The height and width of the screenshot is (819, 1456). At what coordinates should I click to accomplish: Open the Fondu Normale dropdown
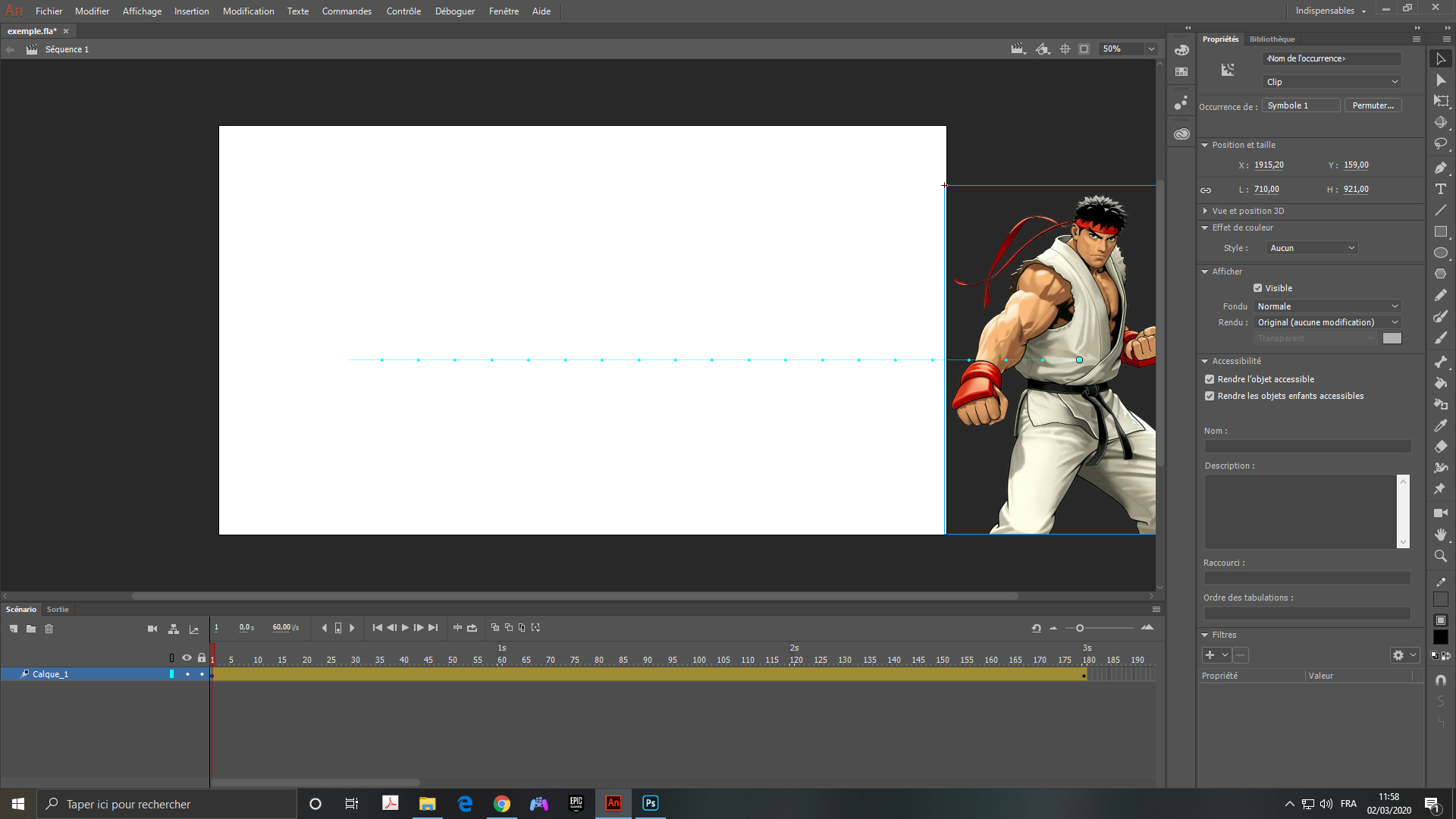(1327, 306)
